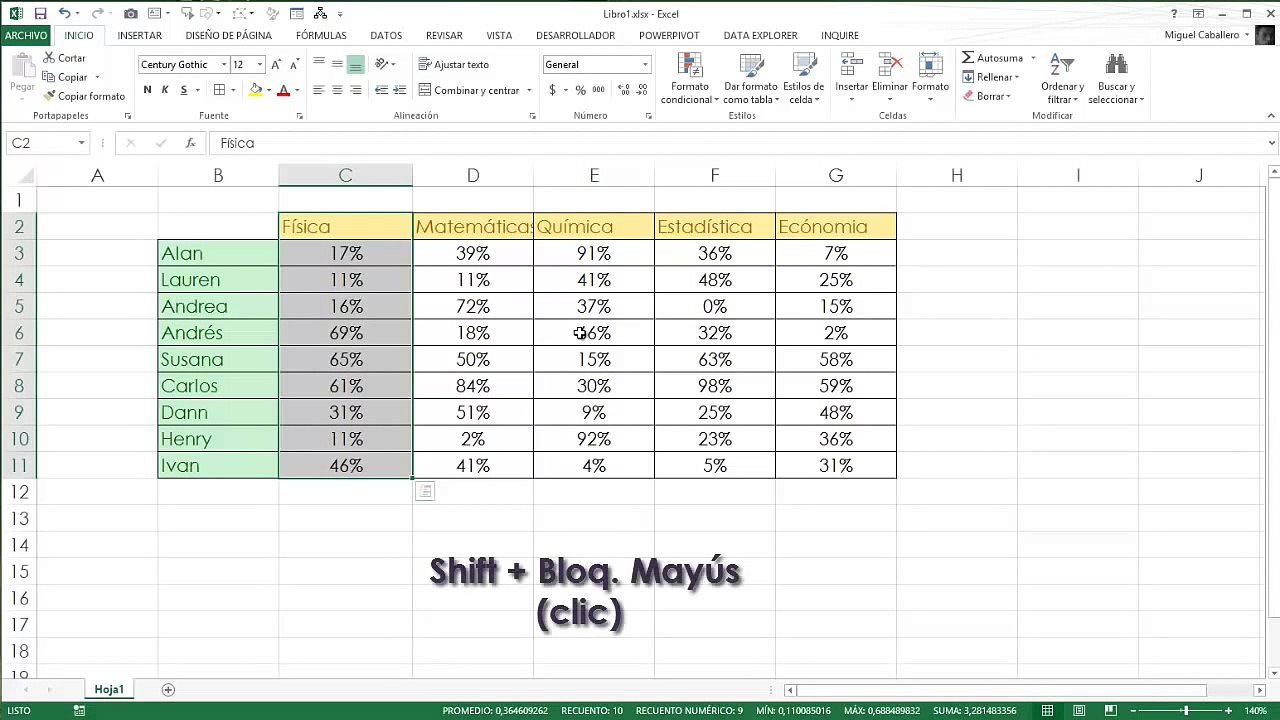Viewport: 1280px width, 720px height.
Task: Apply the red font color A
Action: tap(284, 90)
